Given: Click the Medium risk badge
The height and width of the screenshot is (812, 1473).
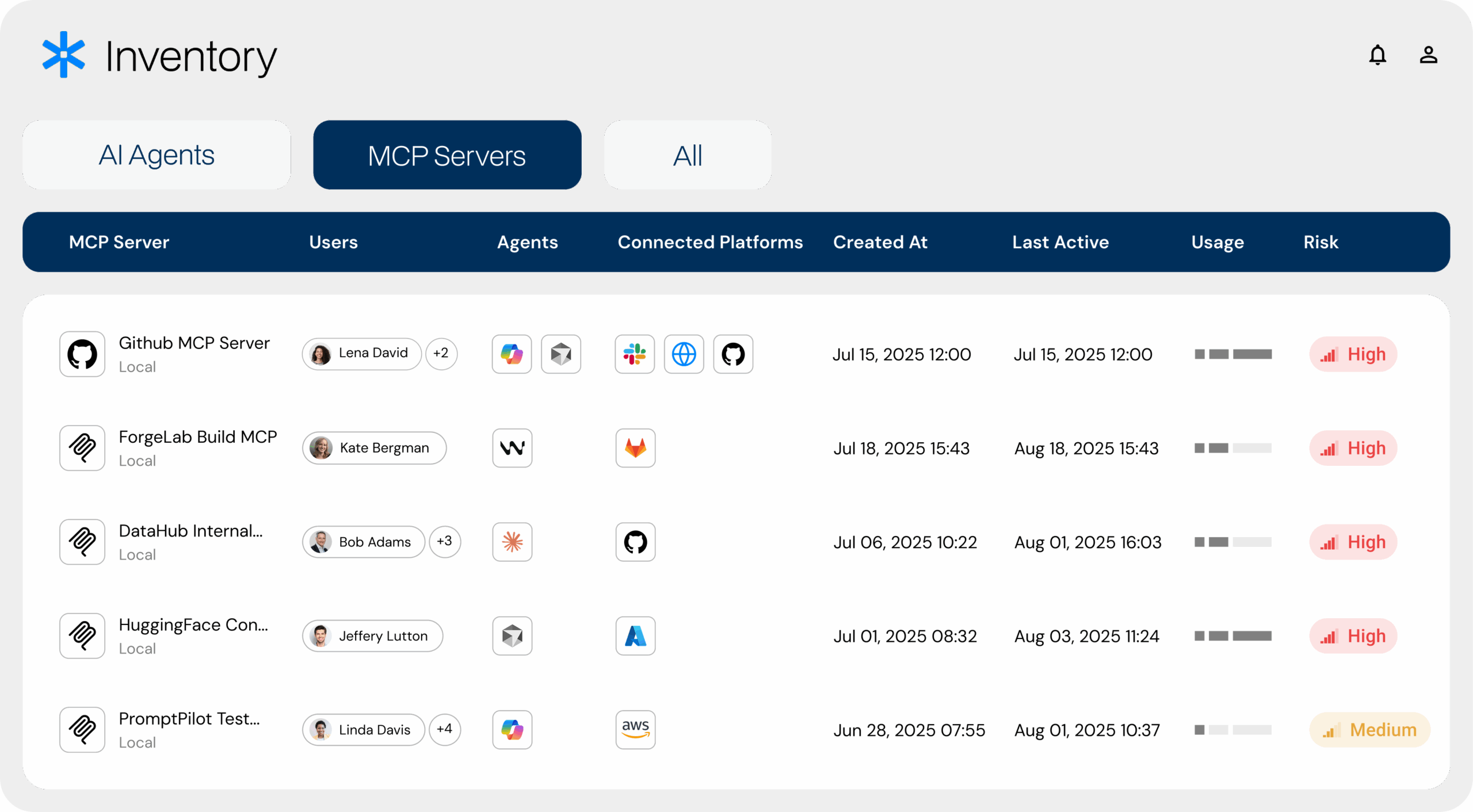Looking at the screenshot, I should click(x=1369, y=730).
